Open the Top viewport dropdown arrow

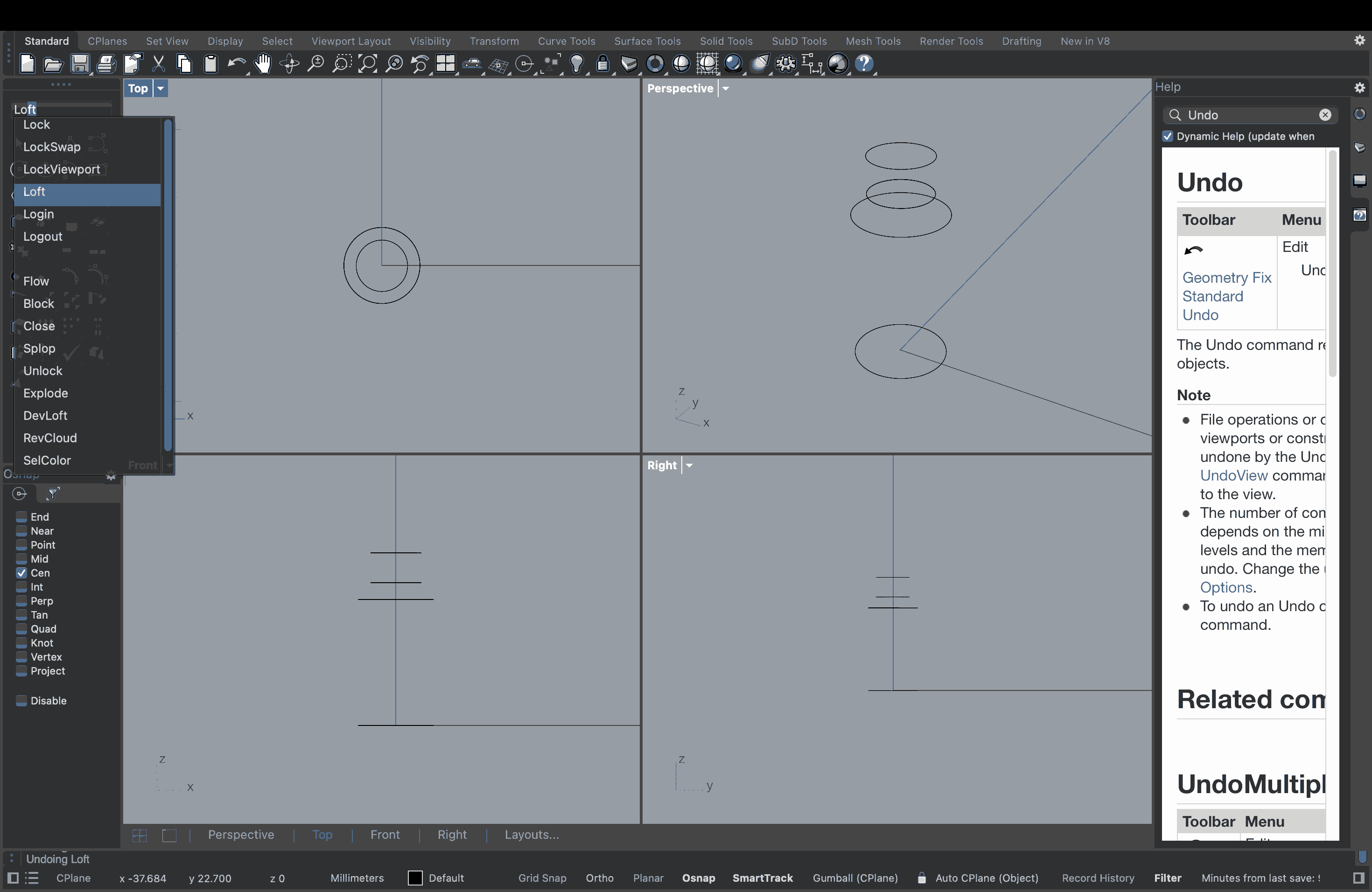(x=161, y=88)
